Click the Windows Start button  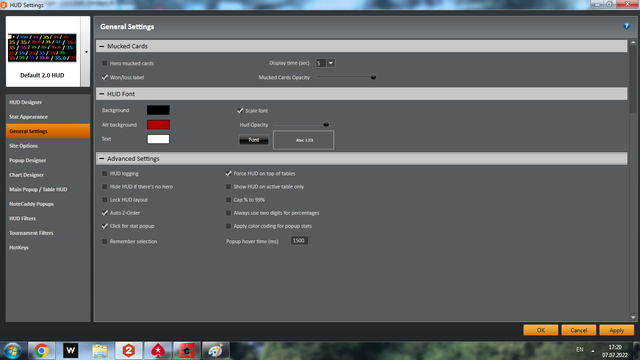[13, 351]
